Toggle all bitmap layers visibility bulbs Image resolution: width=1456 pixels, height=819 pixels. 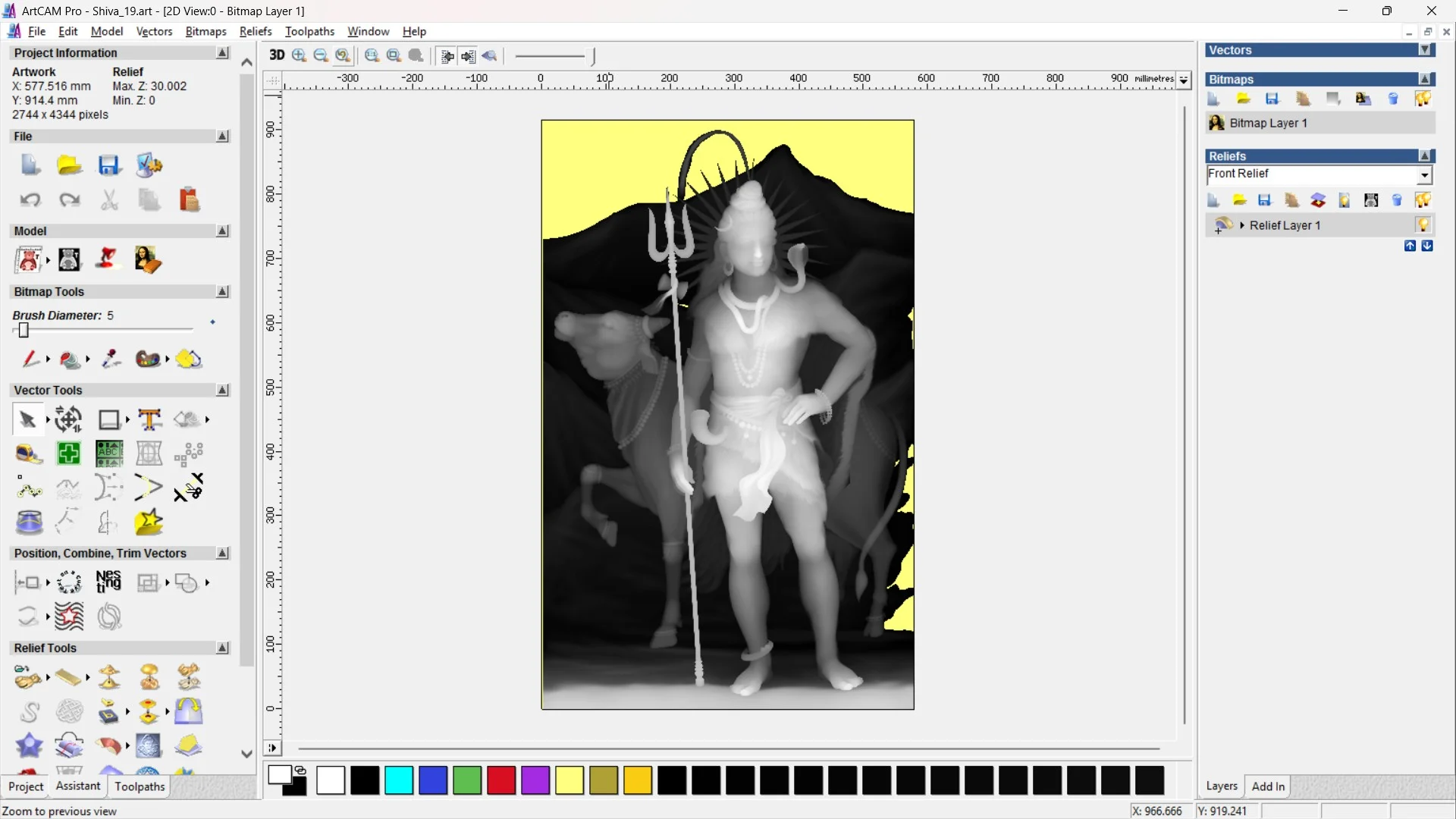click(1423, 99)
